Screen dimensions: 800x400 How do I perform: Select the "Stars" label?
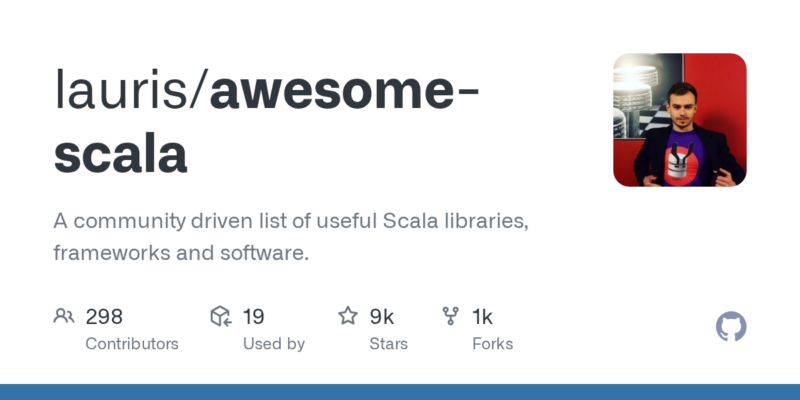click(x=389, y=344)
